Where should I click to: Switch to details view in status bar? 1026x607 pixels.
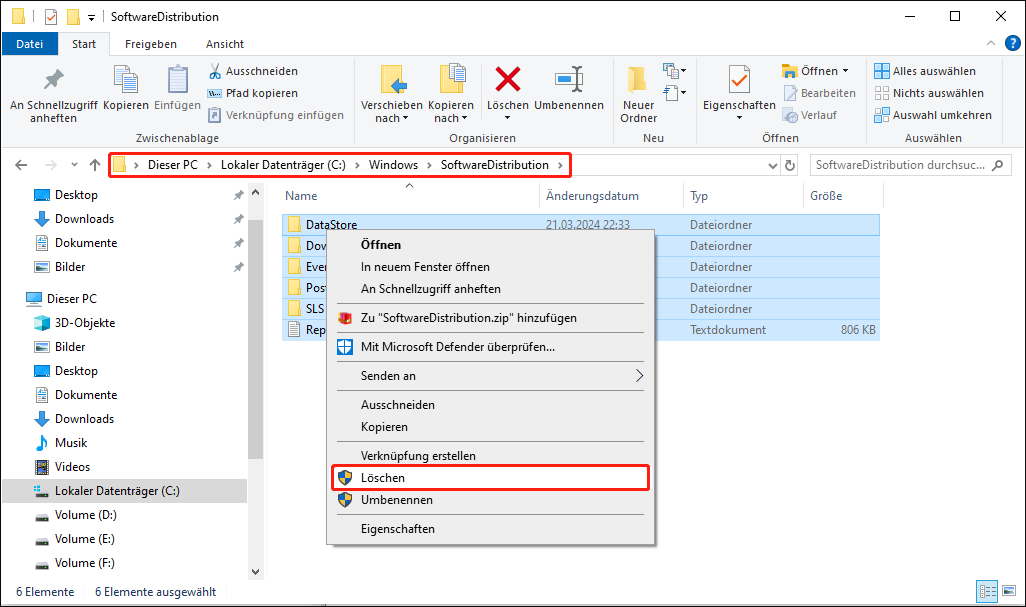point(987,591)
